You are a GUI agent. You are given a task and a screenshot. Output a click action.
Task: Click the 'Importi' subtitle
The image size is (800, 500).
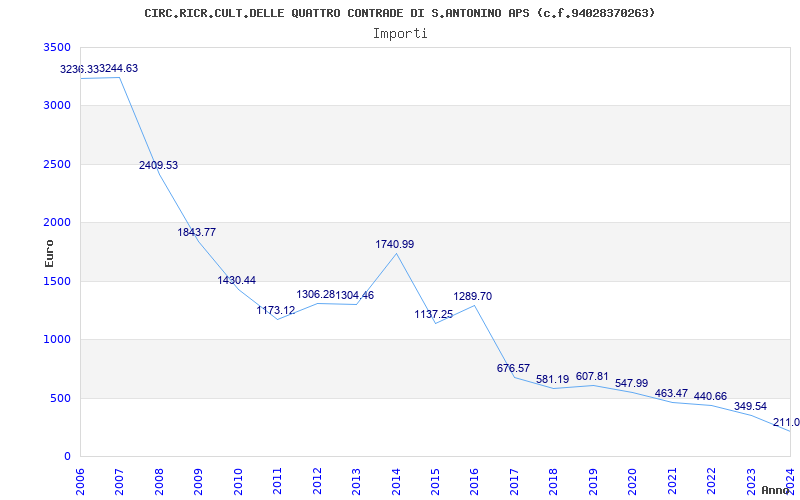point(400,34)
